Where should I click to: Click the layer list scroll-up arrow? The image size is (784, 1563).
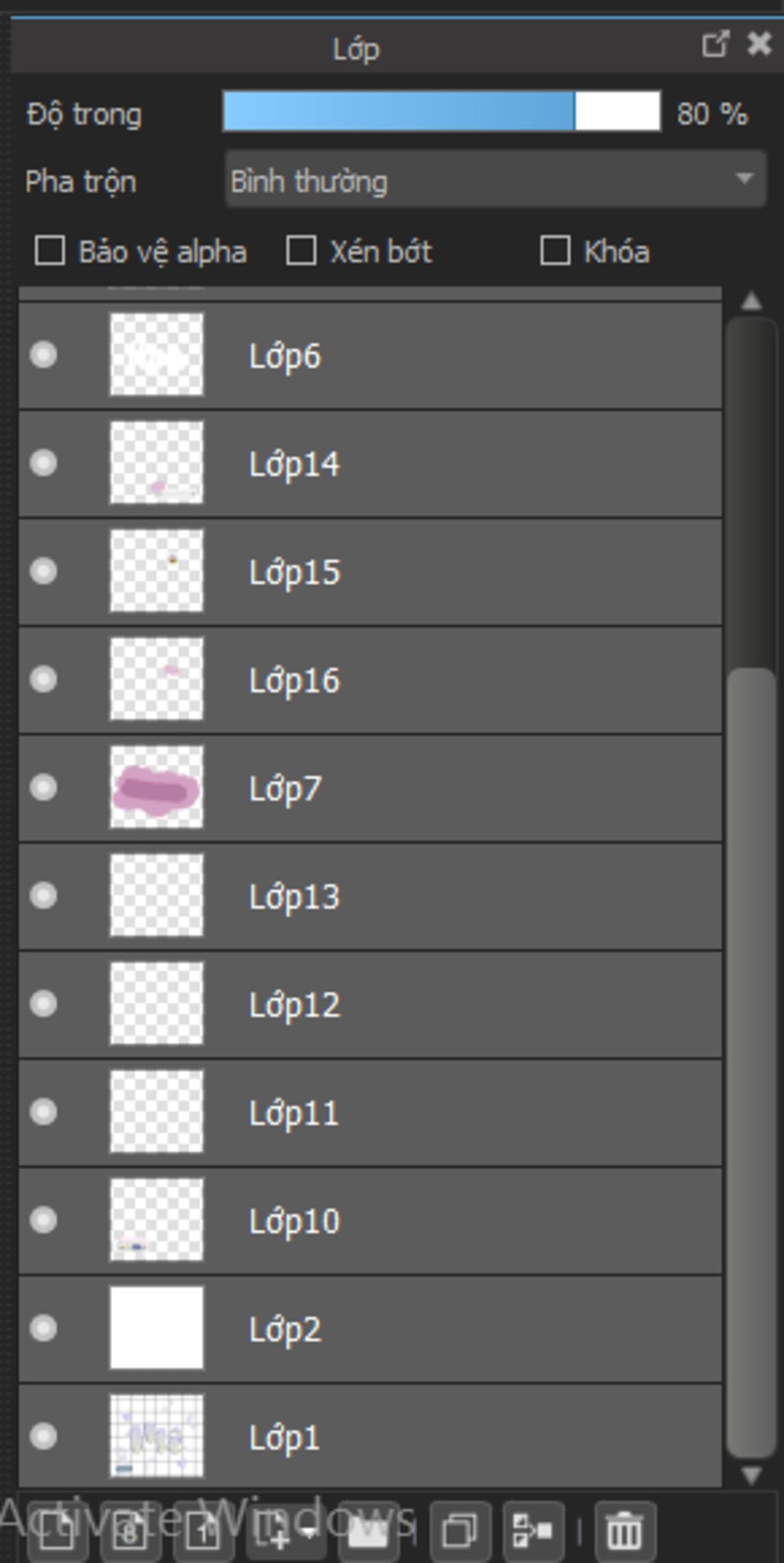pos(751,301)
